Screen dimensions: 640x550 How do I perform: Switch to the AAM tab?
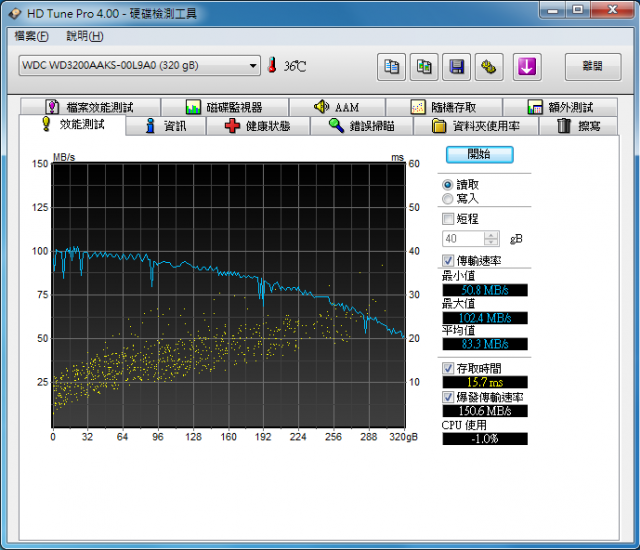coord(337,107)
